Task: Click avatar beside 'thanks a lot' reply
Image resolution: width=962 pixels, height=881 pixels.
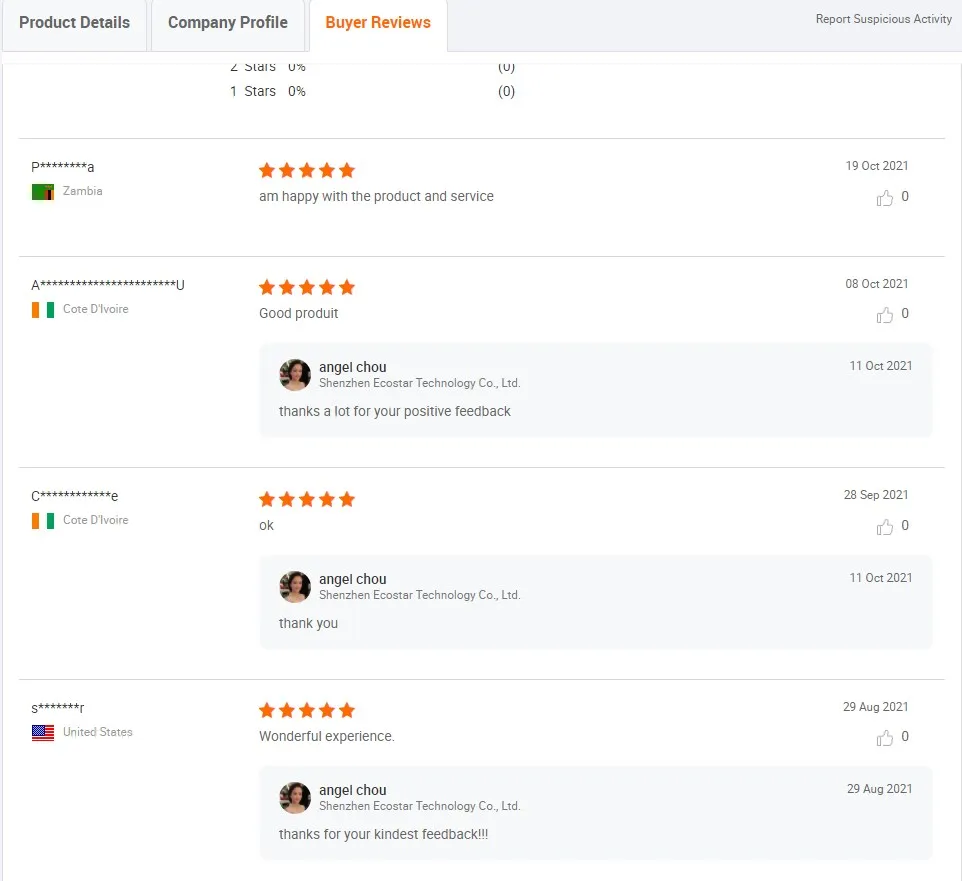Action: coord(295,375)
